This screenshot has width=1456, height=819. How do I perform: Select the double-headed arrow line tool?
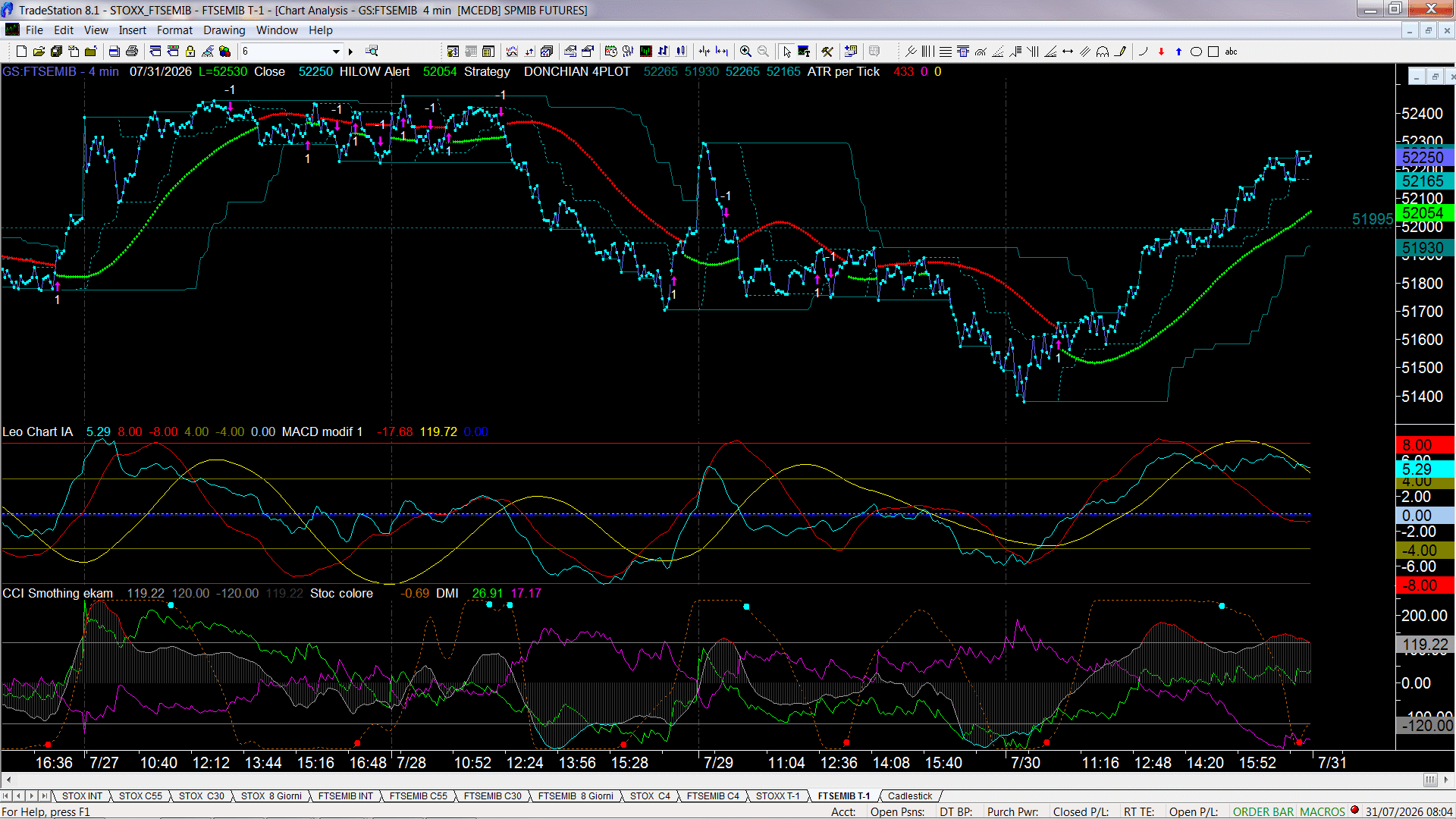coord(1068,52)
